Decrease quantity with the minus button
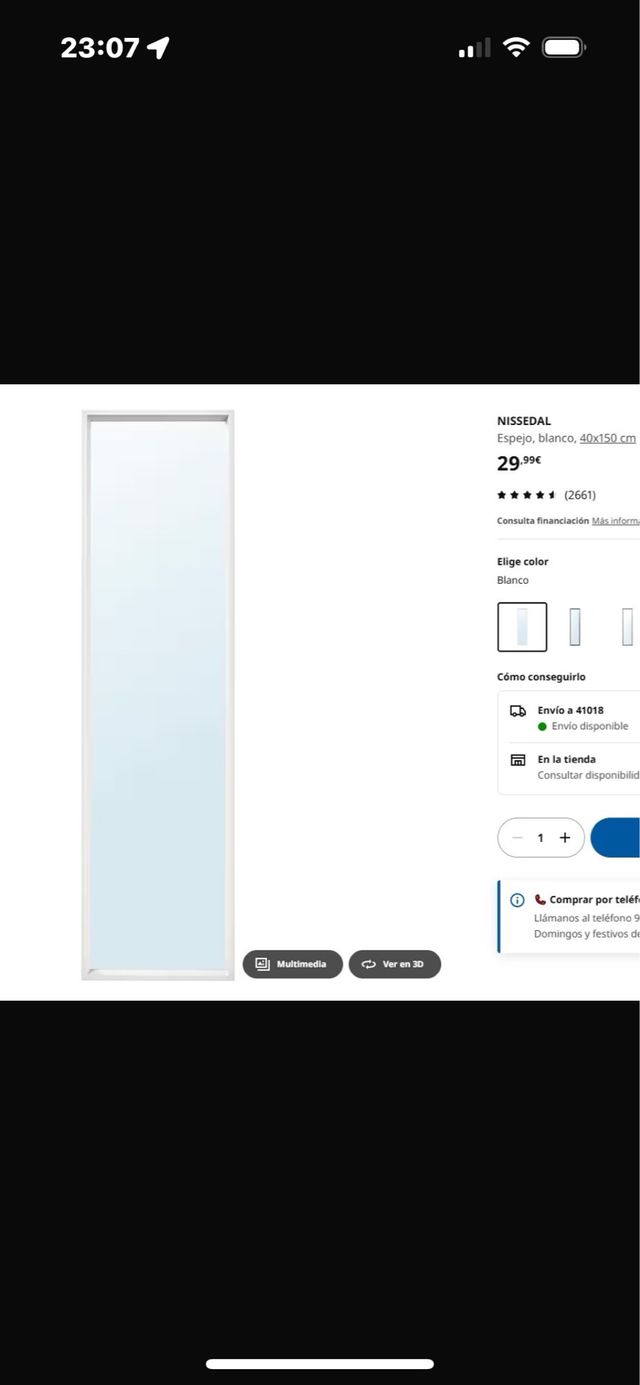 coord(517,838)
